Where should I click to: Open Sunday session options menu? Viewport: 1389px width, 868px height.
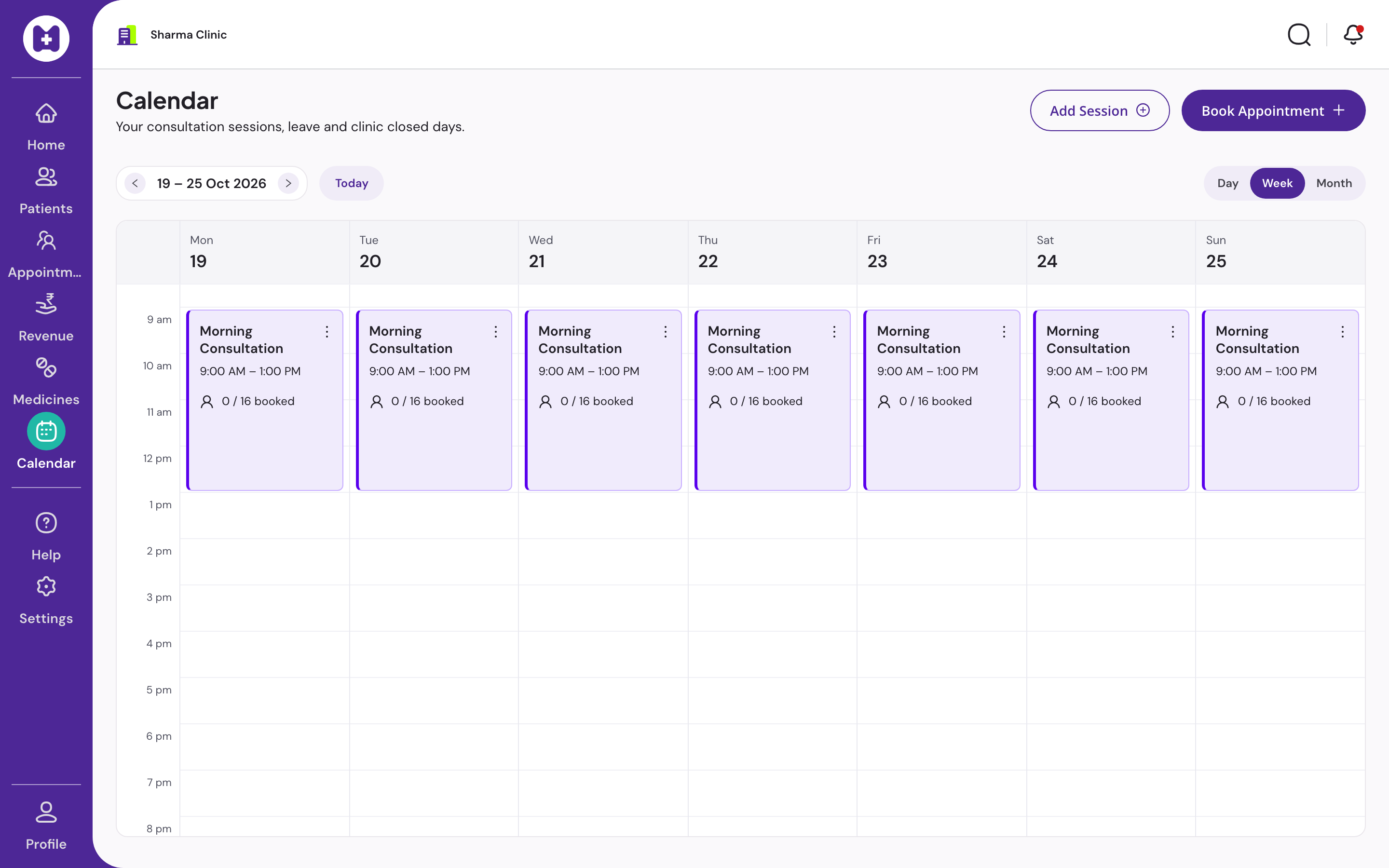[x=1343, y=331]
